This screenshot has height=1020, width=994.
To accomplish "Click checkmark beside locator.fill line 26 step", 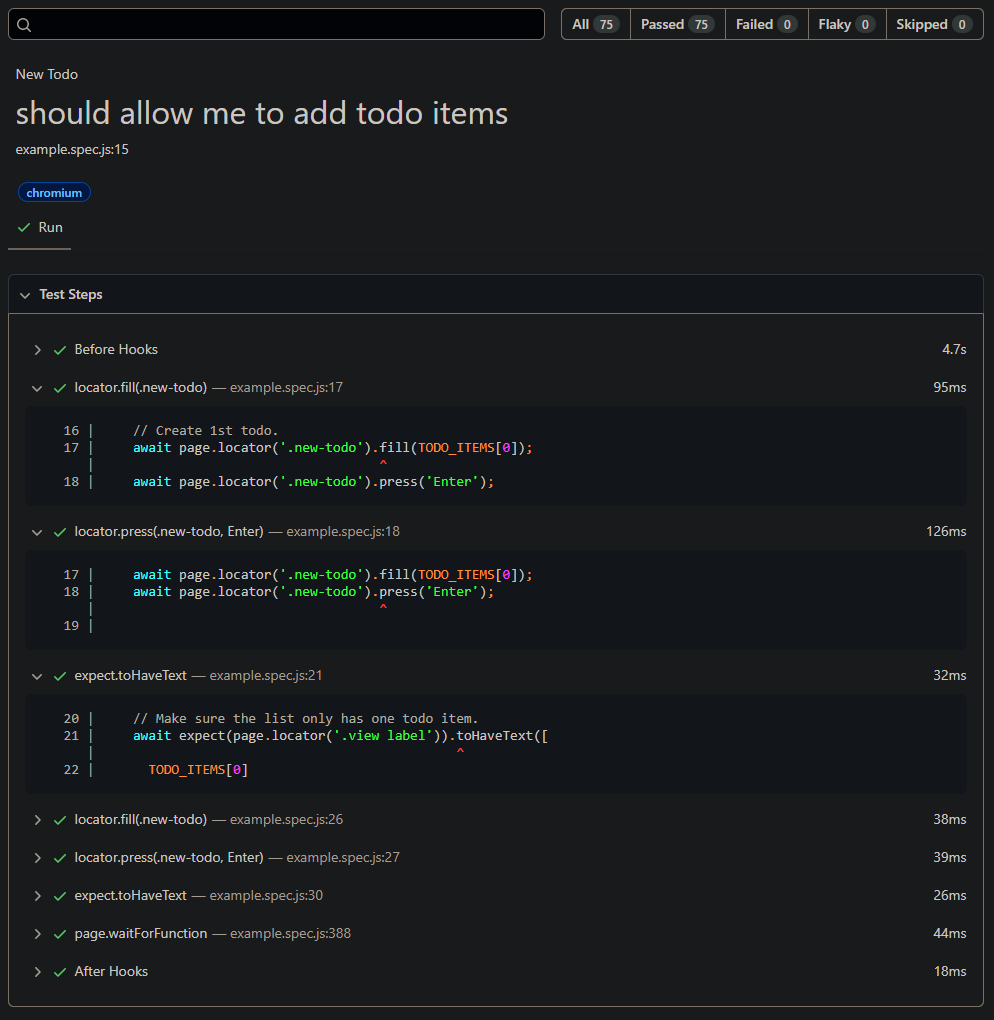I will coord(60,820).
